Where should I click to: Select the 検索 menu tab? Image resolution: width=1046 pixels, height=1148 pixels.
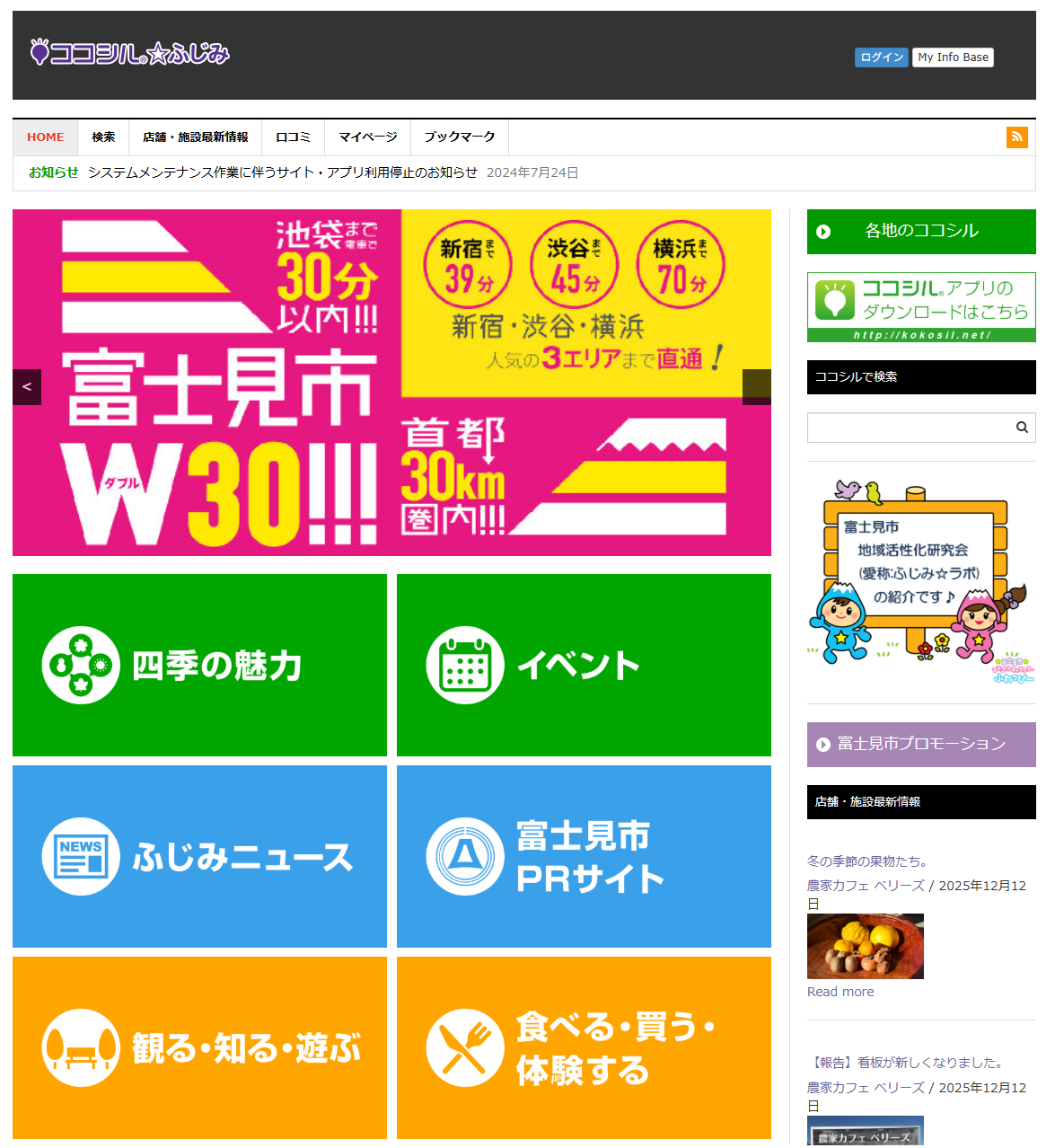coord(103,137)
